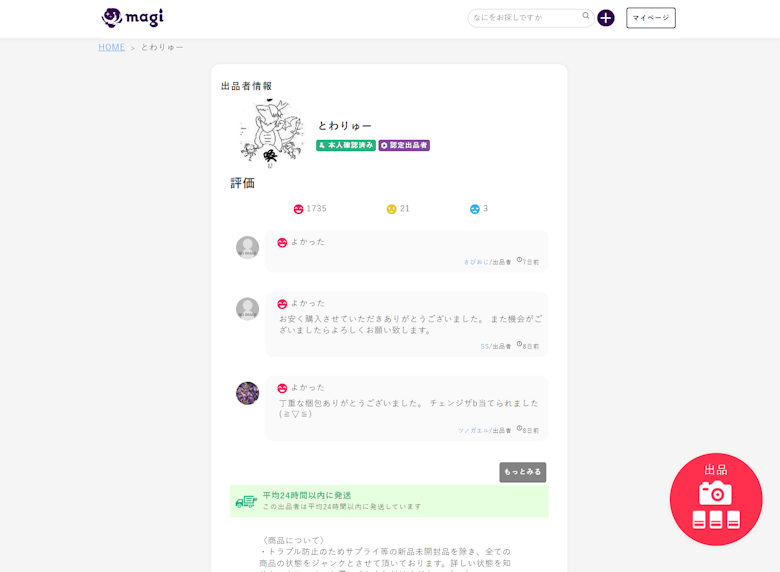Click the magi logo
780x572 pixels.
pyautogui.click(x=132, y=17)
